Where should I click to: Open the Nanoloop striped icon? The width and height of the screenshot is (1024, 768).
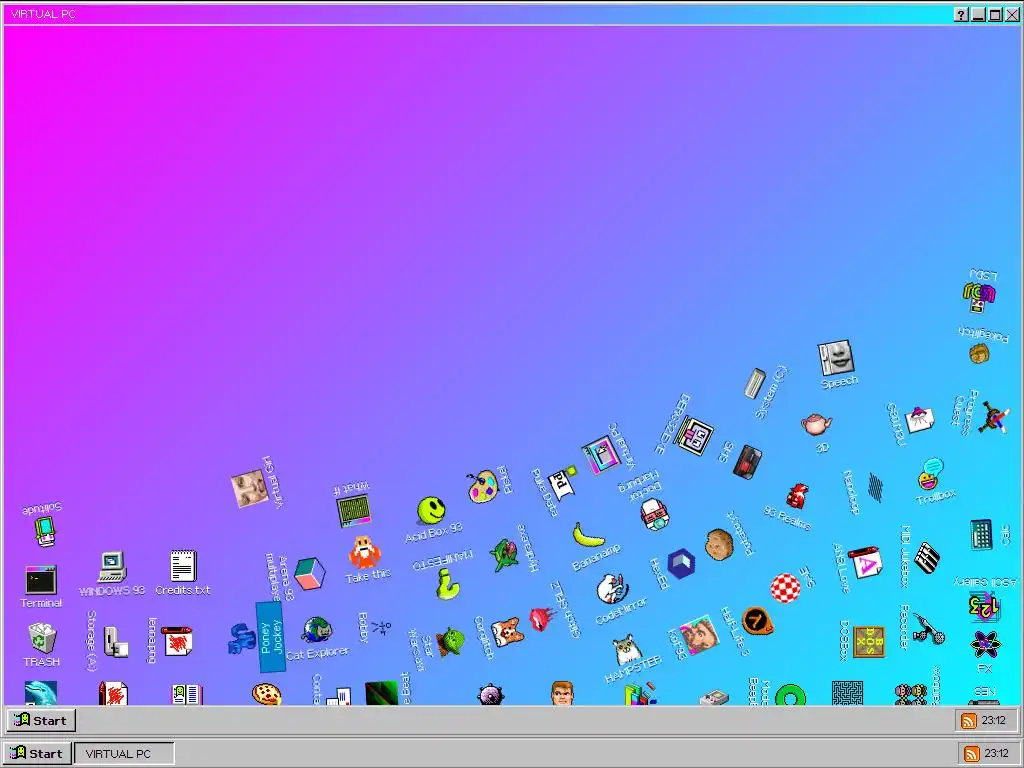coord(876,487)
